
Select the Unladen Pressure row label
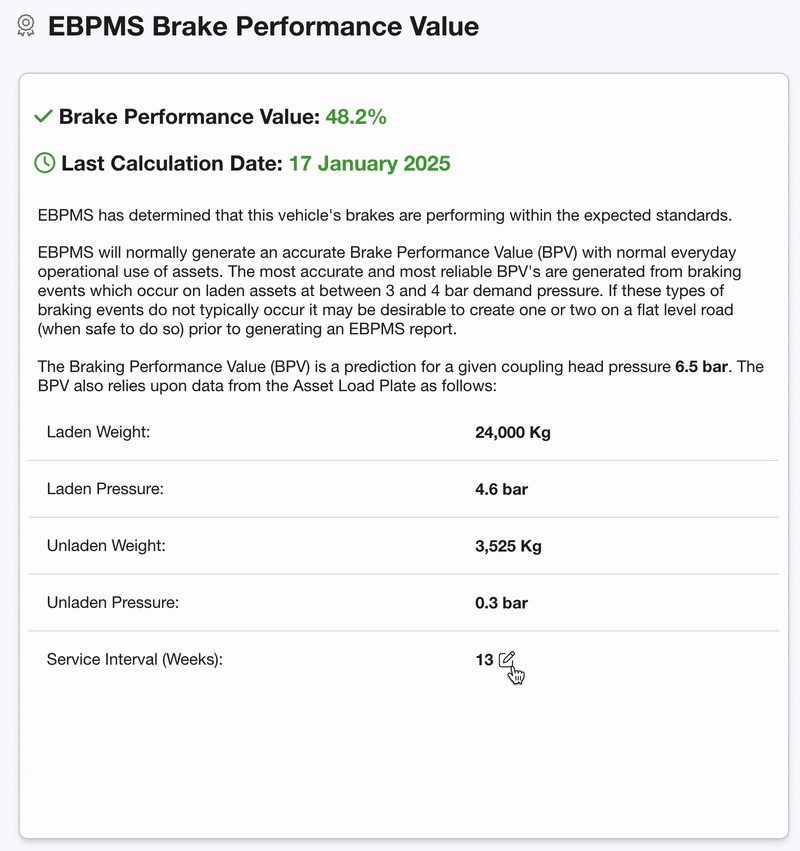[112, 603]
